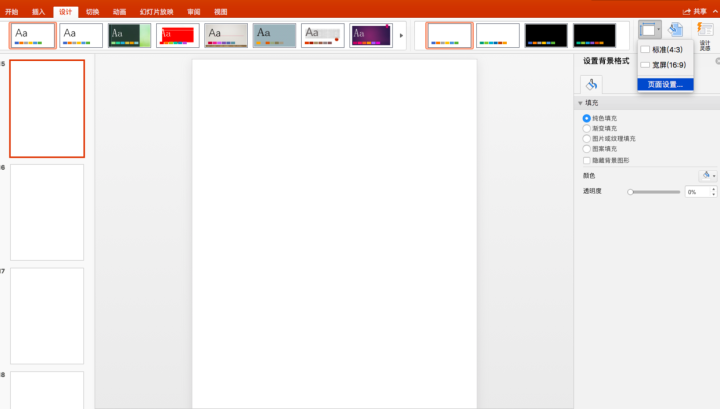Select slide 5 thumbnail

(x=47, y=108)
